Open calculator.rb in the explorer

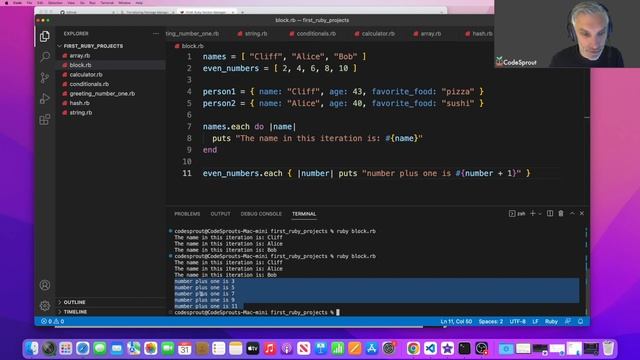(86, 75)
